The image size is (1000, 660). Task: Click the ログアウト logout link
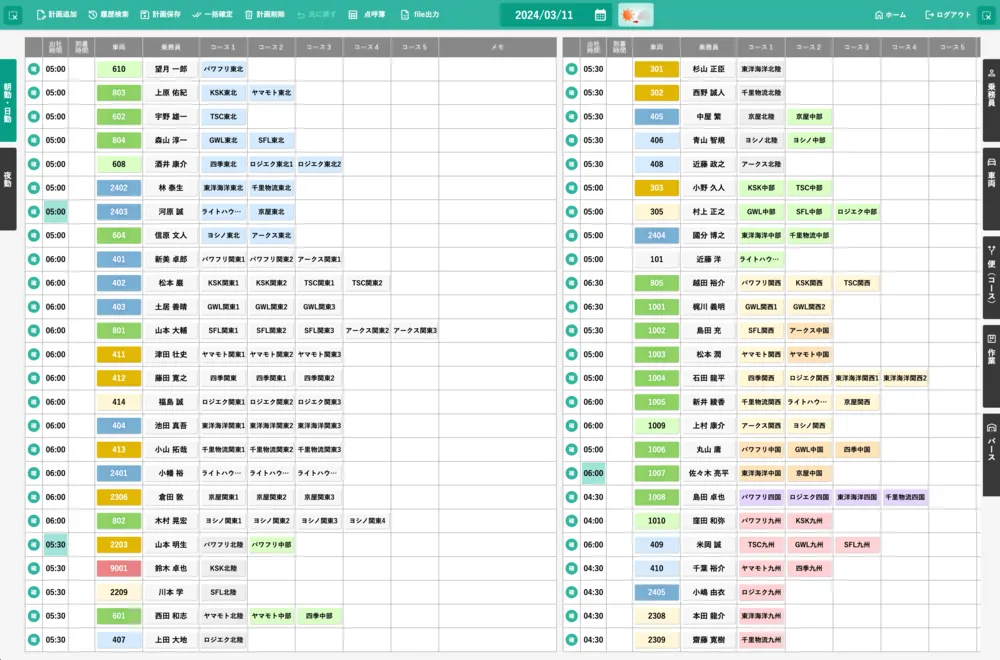(x=948, y=15)
